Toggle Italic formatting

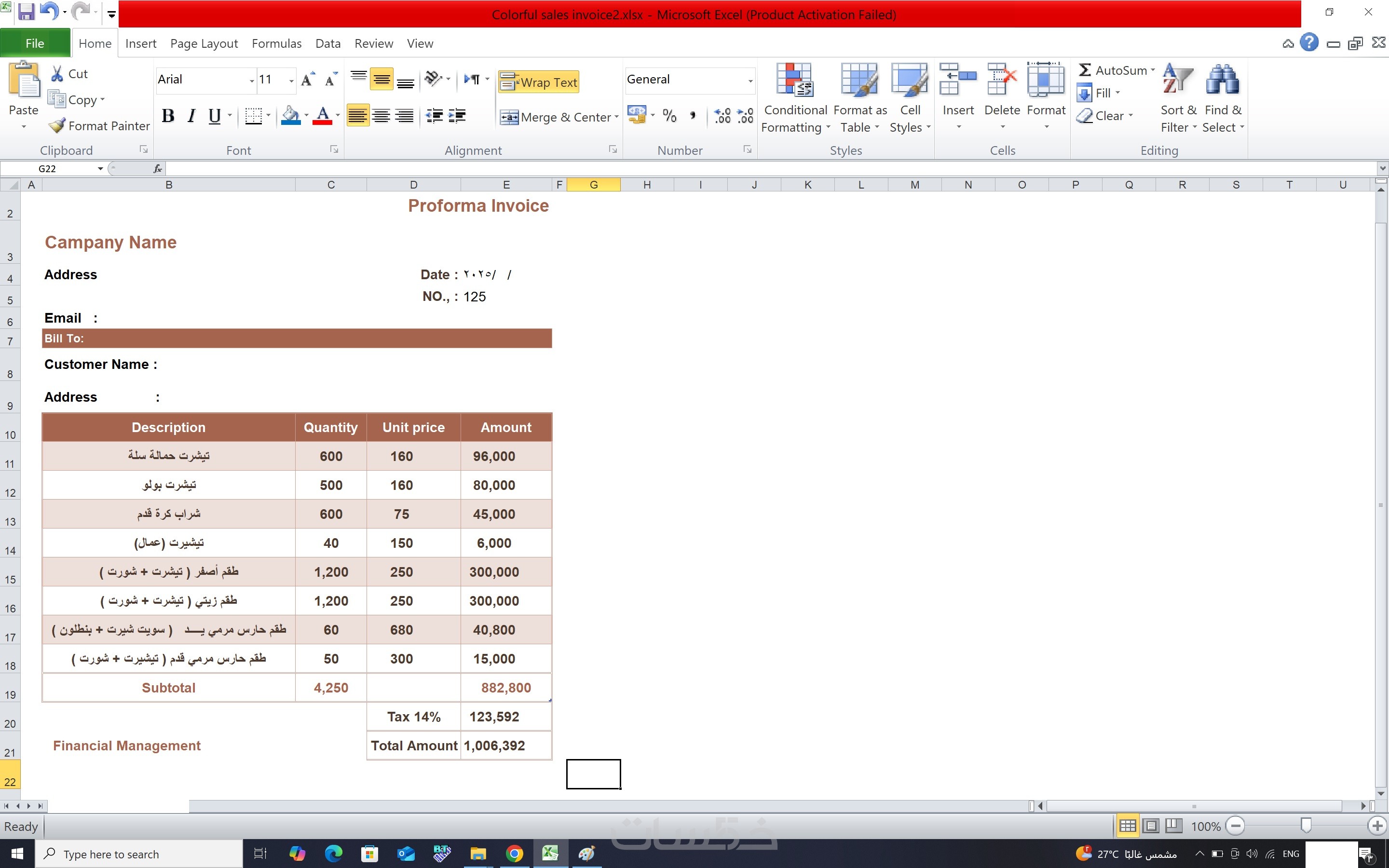(191, 116)
